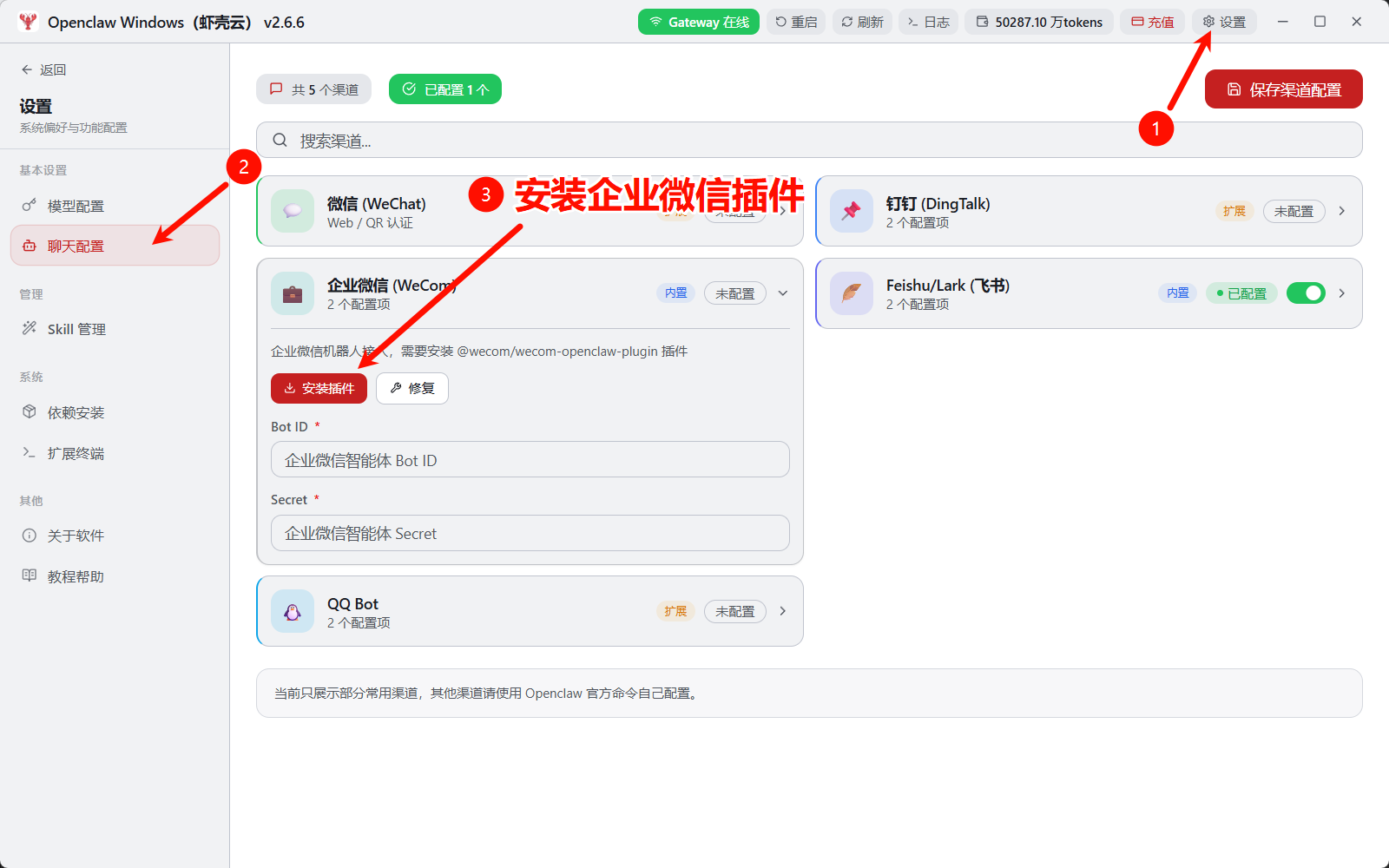Click the 钉钉 pushpin icon

[x=852, y=211]
